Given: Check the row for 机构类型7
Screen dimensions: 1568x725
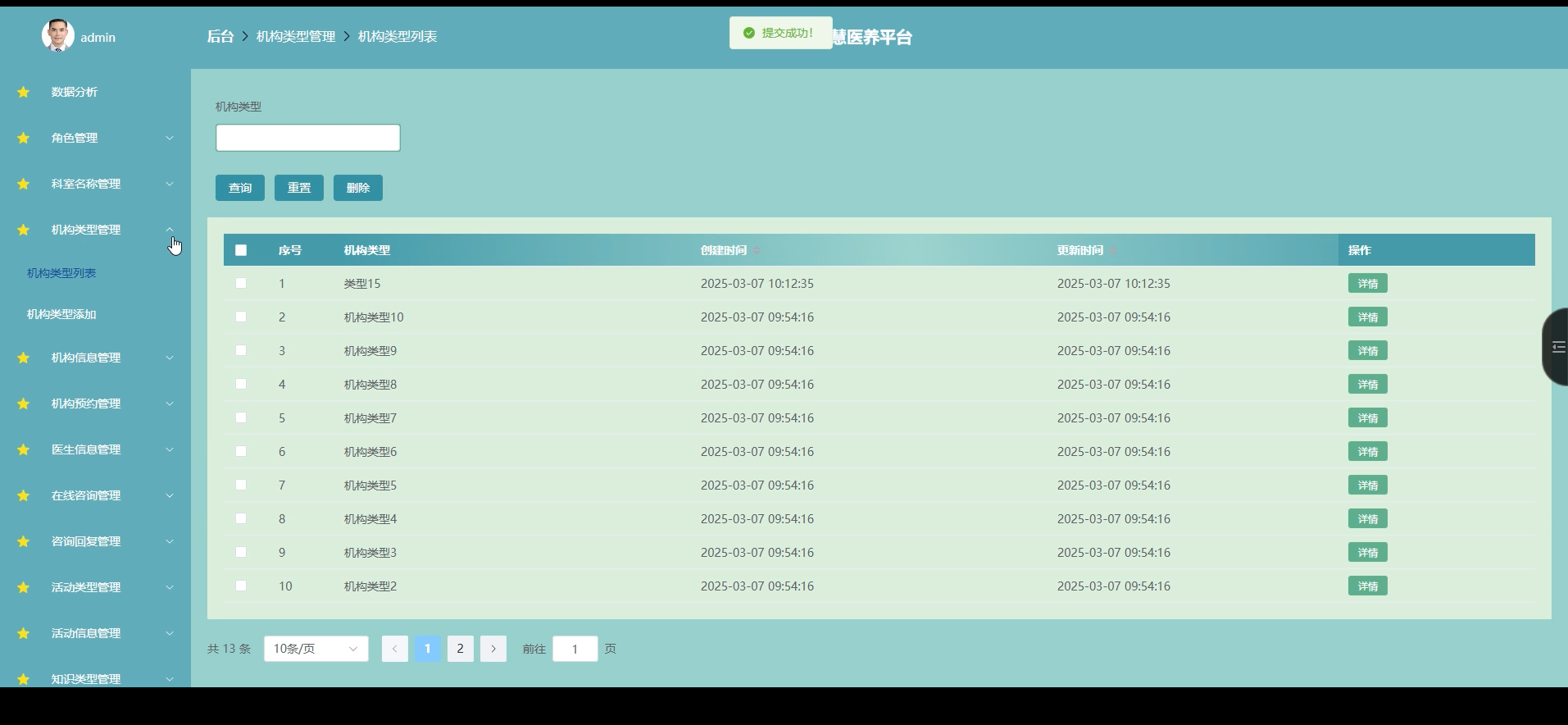Looking at the screenshot, I should pyautogui.click(x=241, y=417).
